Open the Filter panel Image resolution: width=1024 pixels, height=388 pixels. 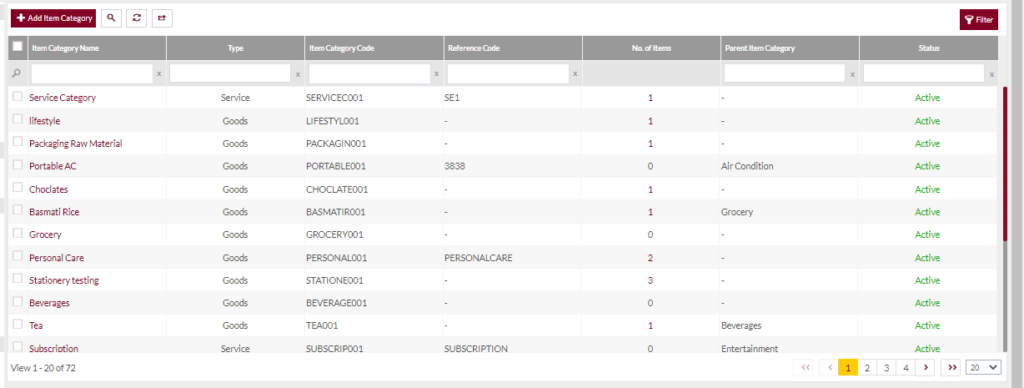pos(978,20)
